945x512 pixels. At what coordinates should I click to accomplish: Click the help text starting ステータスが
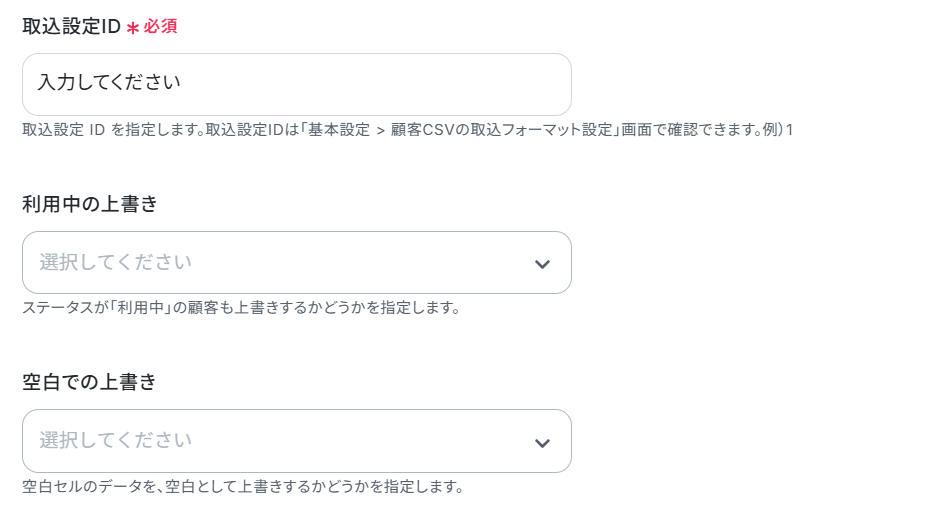(x=241, y=308)
